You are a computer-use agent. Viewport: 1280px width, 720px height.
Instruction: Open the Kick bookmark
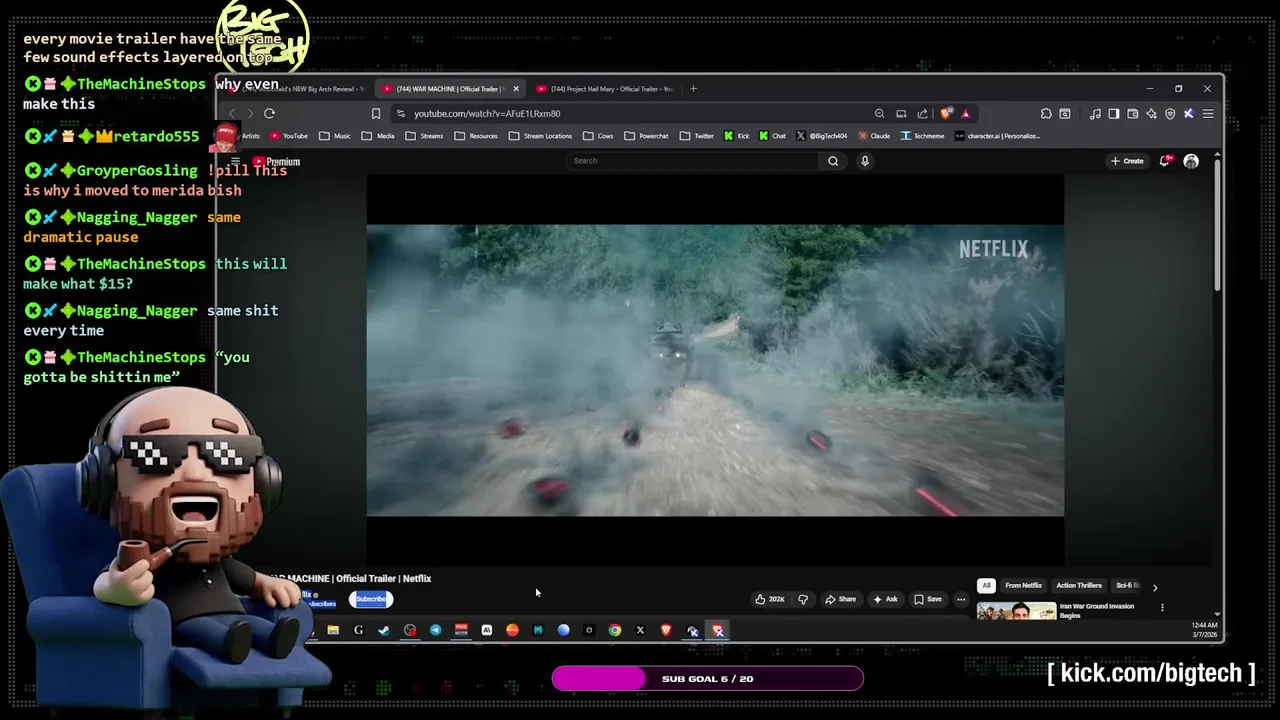point(736,136)
